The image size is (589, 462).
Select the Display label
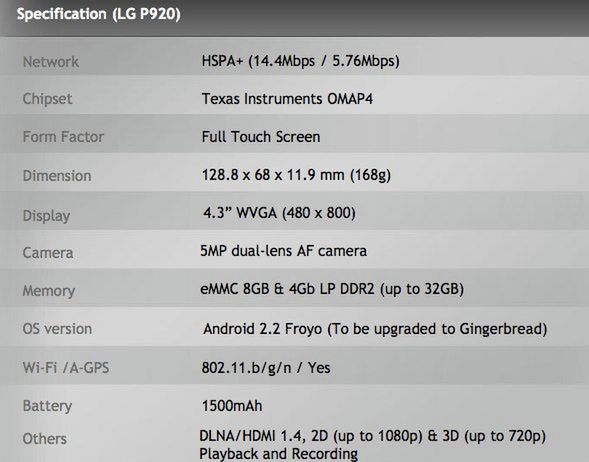coord(46,216)
